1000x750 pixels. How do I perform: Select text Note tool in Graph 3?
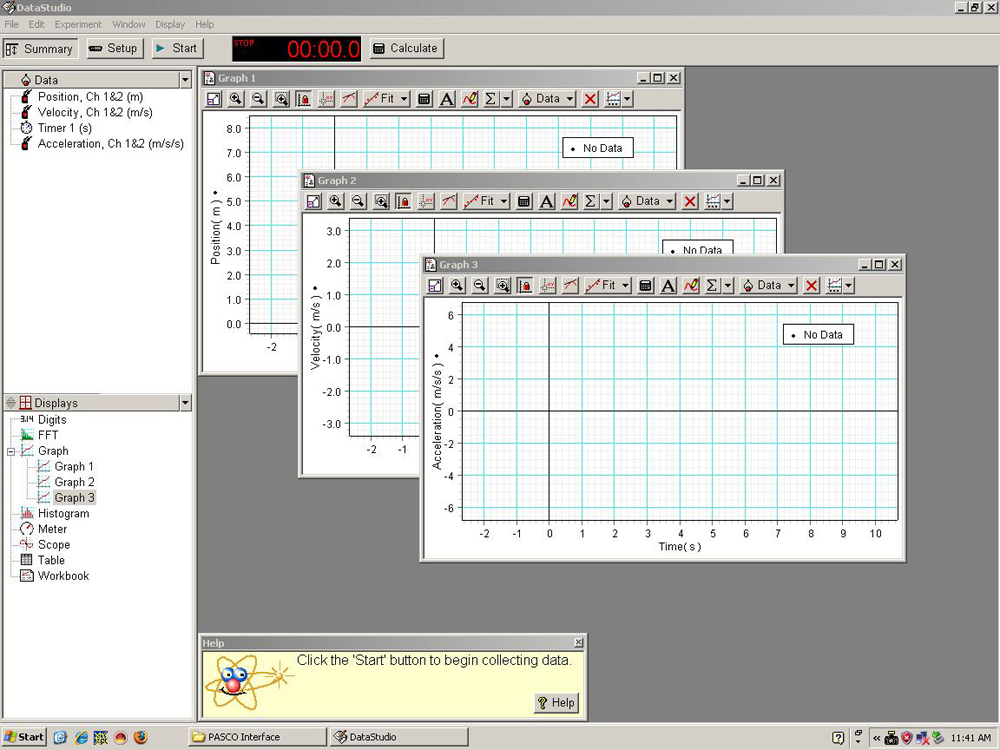tap(669, 286)
